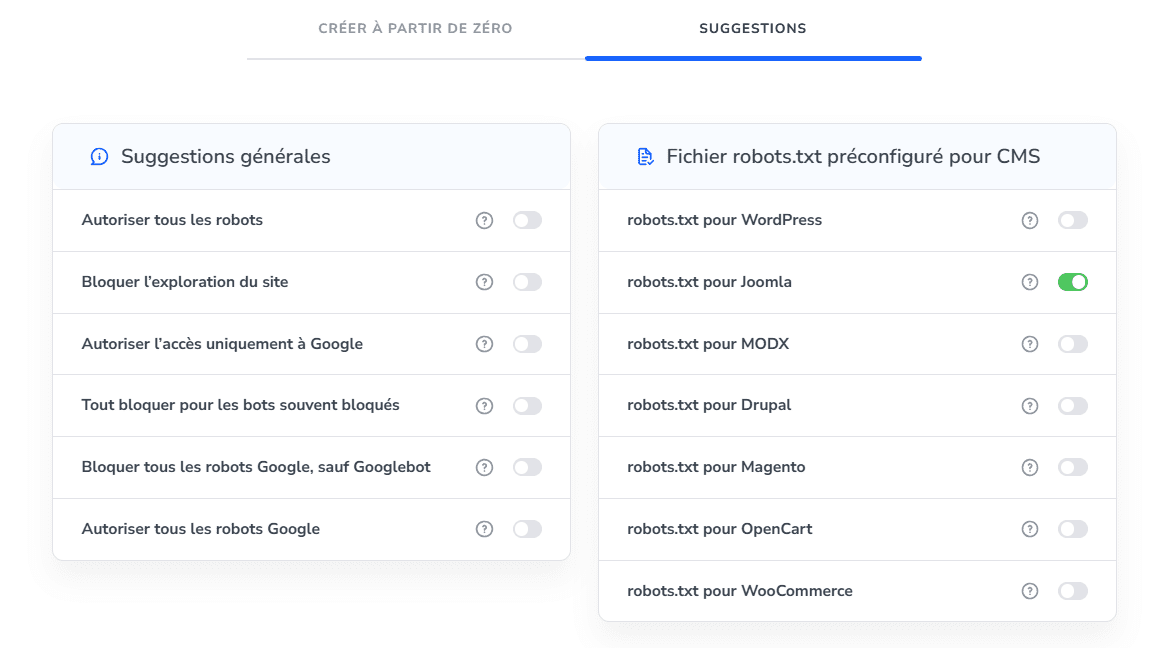1170x648 pixels.
Task: Open help icon for Bloquer l'exploration du site
Action: [484, 282]
